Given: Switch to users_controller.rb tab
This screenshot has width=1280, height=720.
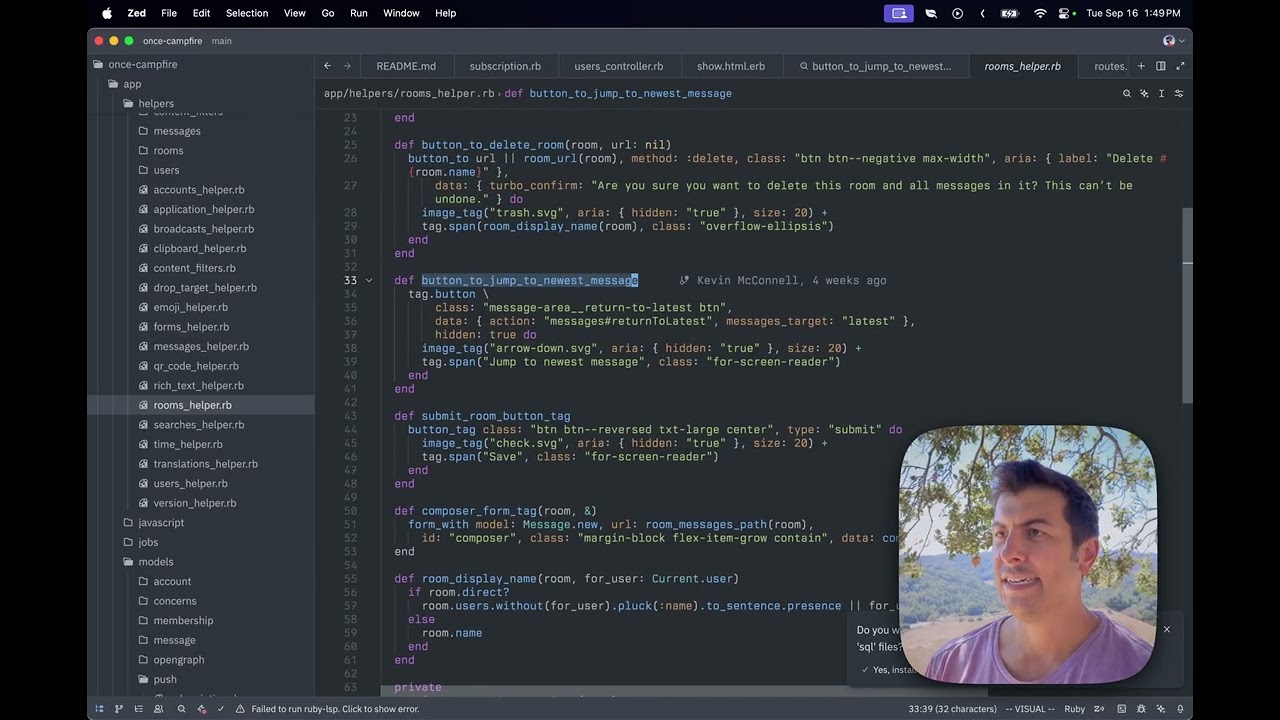Looking at the screenshot, I should point(619,66).
